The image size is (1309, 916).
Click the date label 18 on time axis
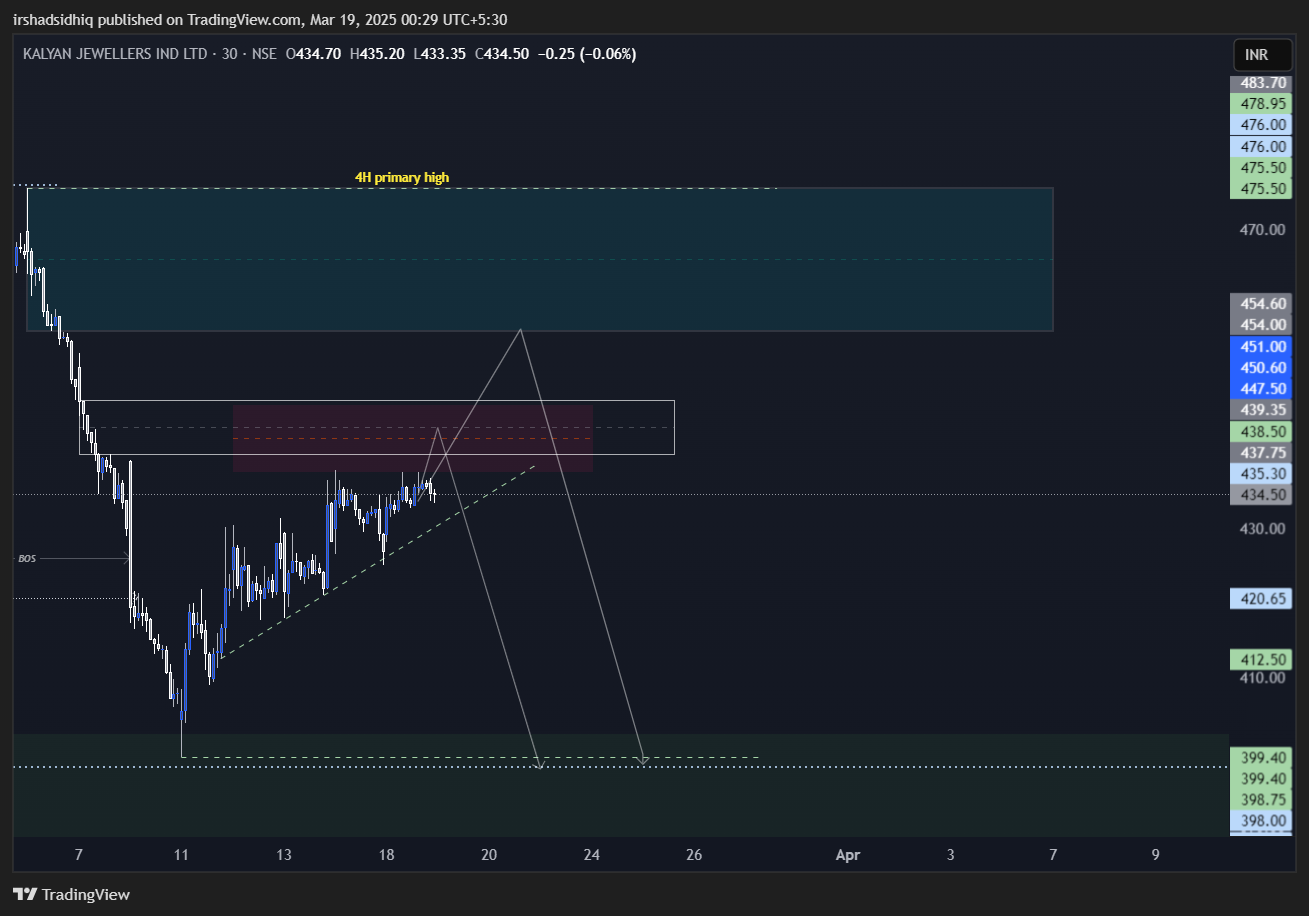pyautogui.click(x=387, y=855)
